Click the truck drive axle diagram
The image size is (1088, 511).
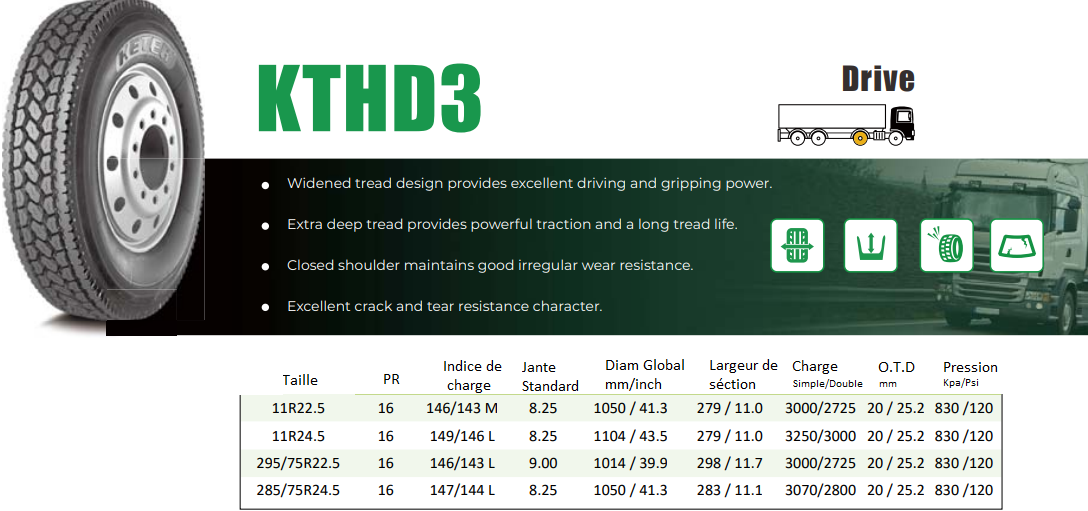tap(846, 125)
